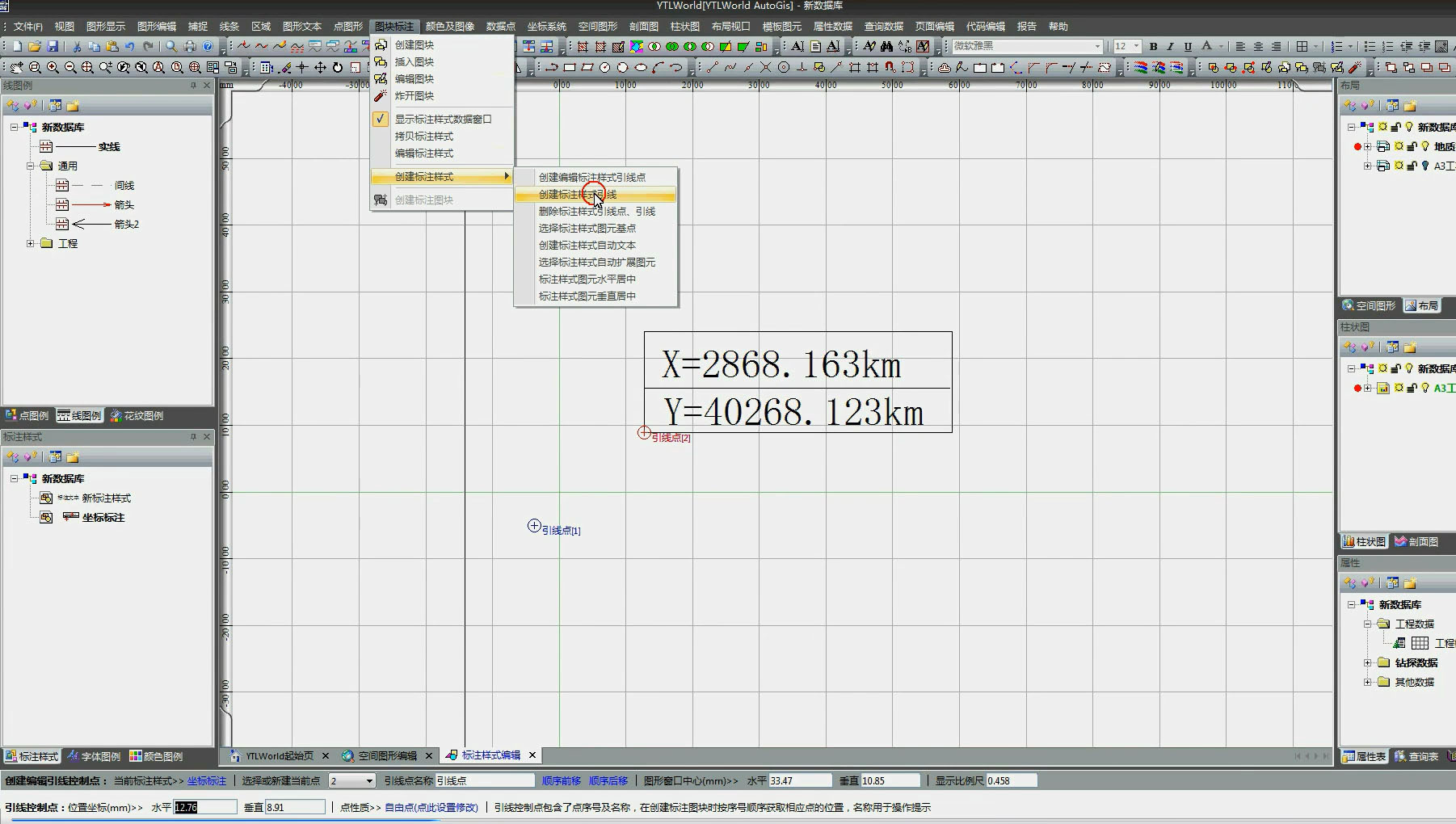Screen dimensions: 1456x824
Task: Click the Print icon in main toolbar
Action: (190, 47)
